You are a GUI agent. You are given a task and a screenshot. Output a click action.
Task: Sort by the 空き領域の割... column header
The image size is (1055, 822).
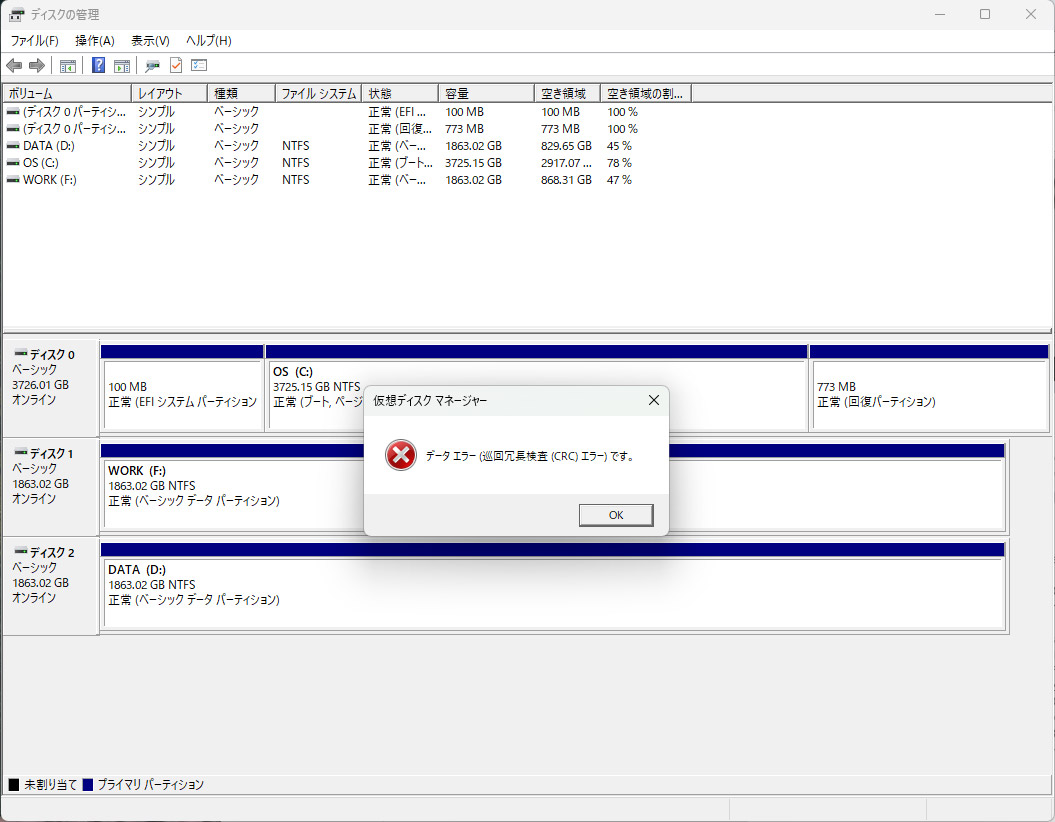click(646, 94)
